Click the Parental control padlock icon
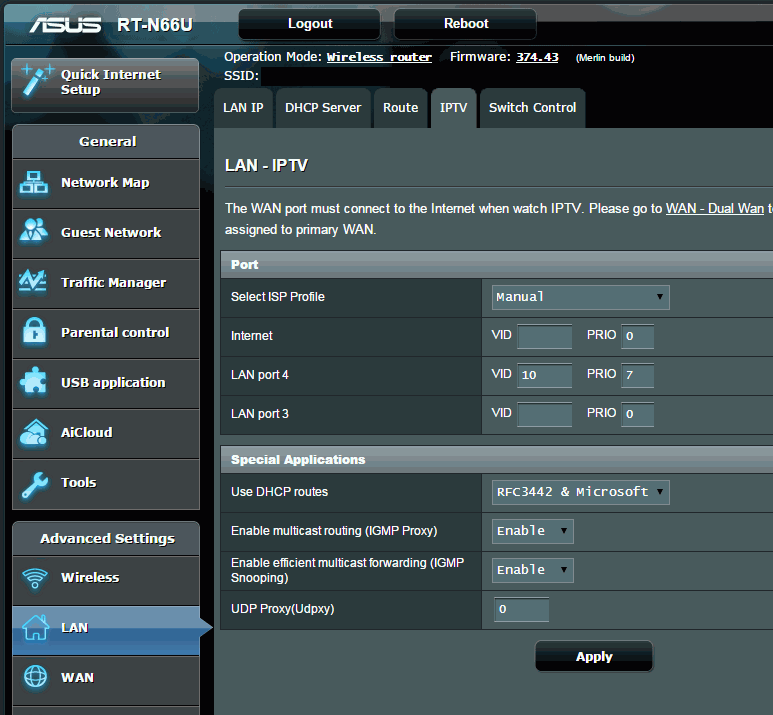 click(x=35, y=332)
